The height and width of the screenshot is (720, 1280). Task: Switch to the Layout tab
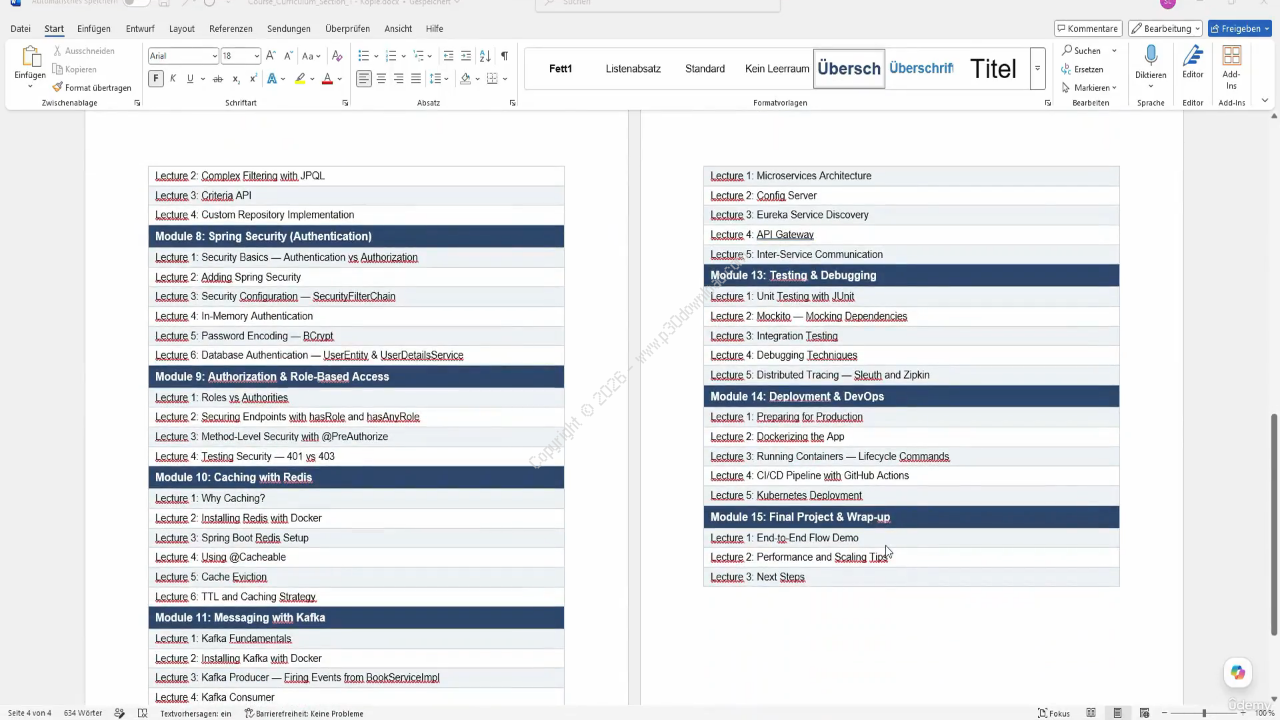[x=182, y=29]
